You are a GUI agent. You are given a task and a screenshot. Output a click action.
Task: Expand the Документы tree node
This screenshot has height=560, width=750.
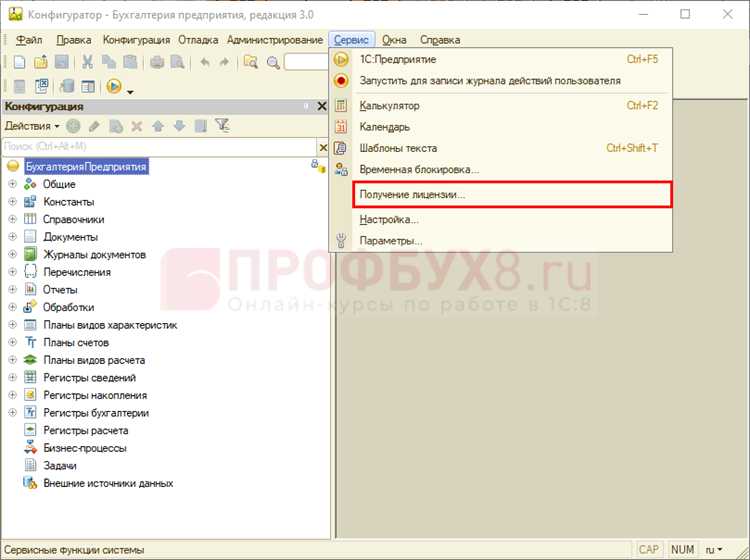coord(12,237)
